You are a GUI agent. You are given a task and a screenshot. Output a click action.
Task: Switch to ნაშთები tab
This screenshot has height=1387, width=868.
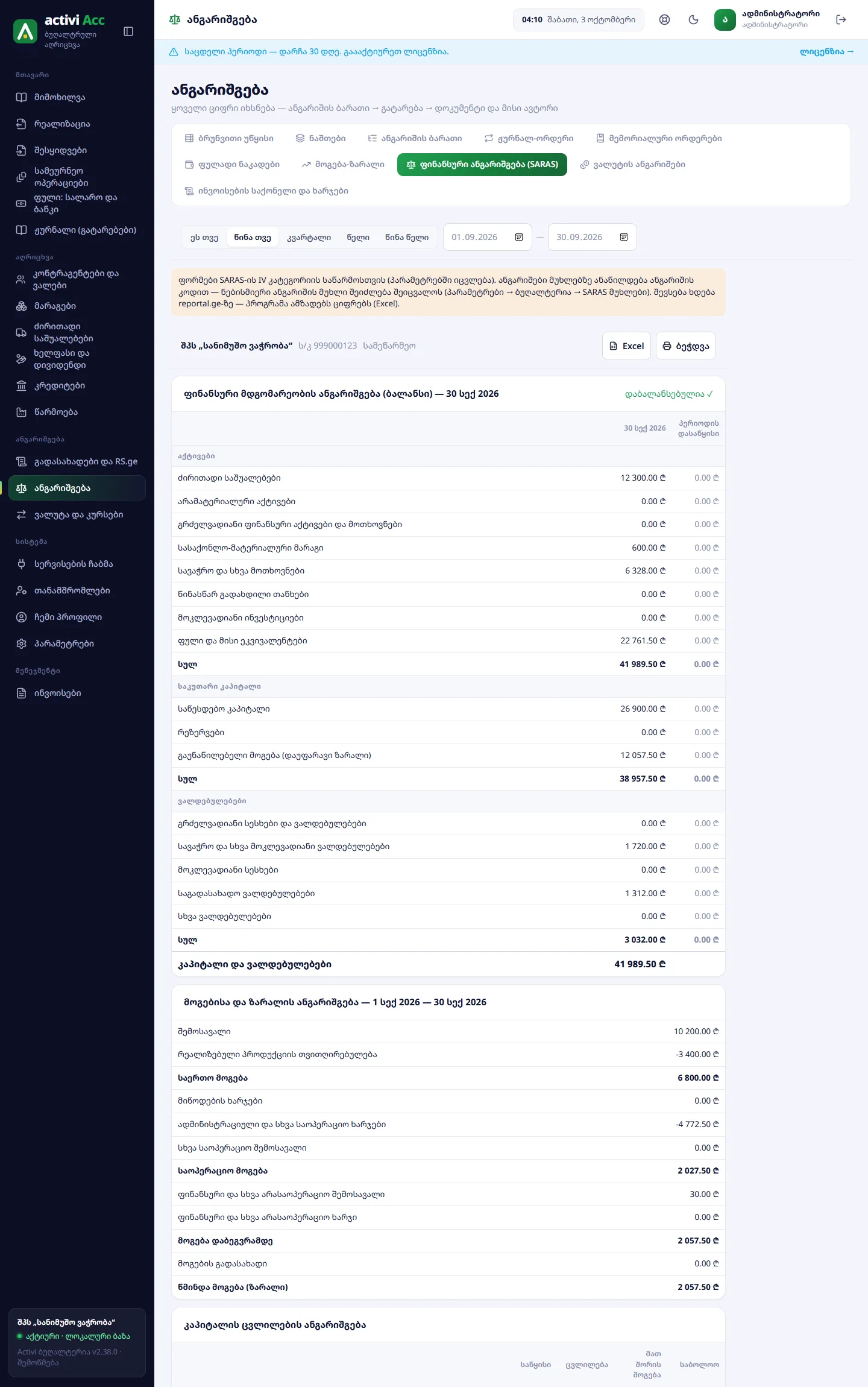point(321,138)
